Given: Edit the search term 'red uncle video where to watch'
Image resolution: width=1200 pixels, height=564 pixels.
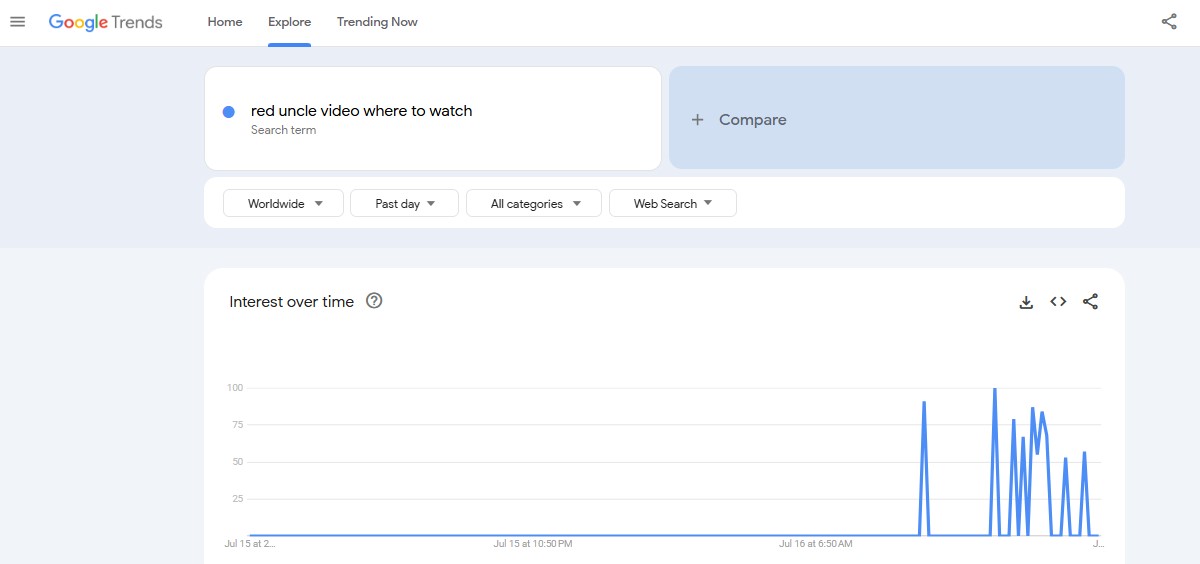Looking at the screenshot, I should 361,111.
